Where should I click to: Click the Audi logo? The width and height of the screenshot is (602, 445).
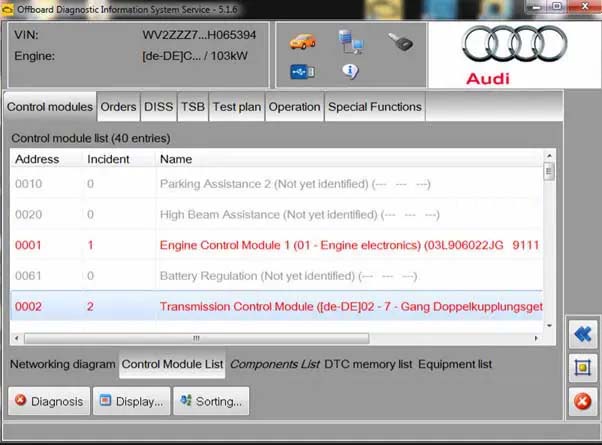(514, 55)
